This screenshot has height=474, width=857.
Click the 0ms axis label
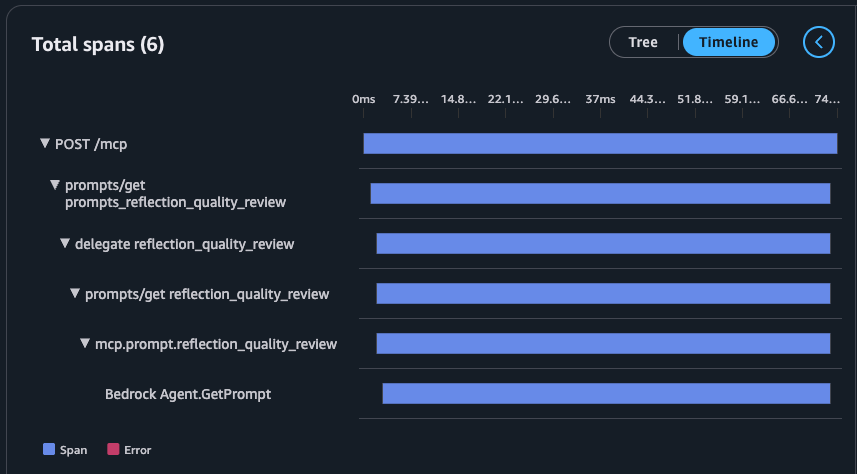click(x=363, y=99)
